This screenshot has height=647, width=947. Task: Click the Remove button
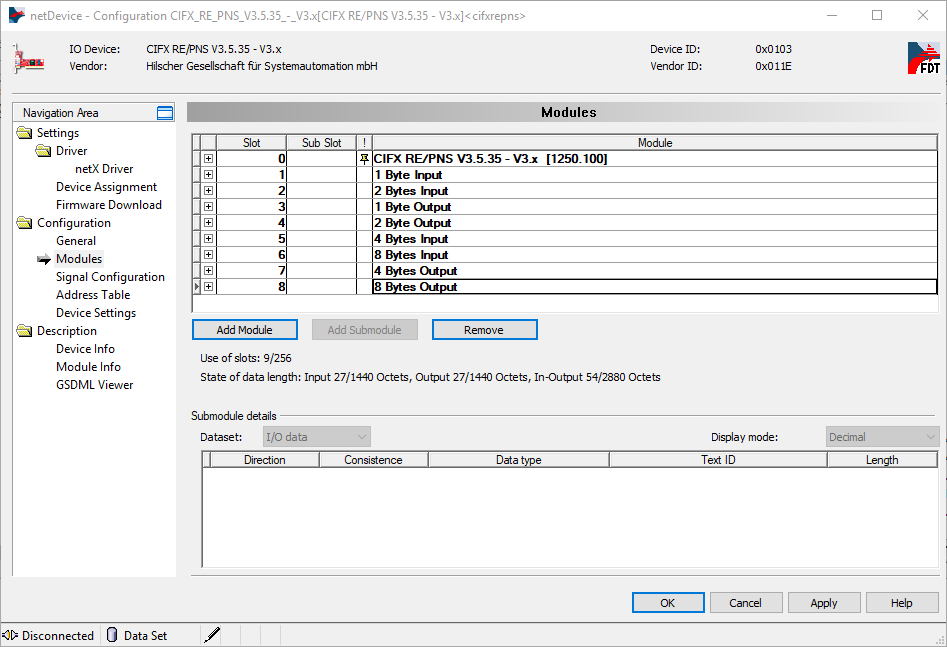click(484, 330)
